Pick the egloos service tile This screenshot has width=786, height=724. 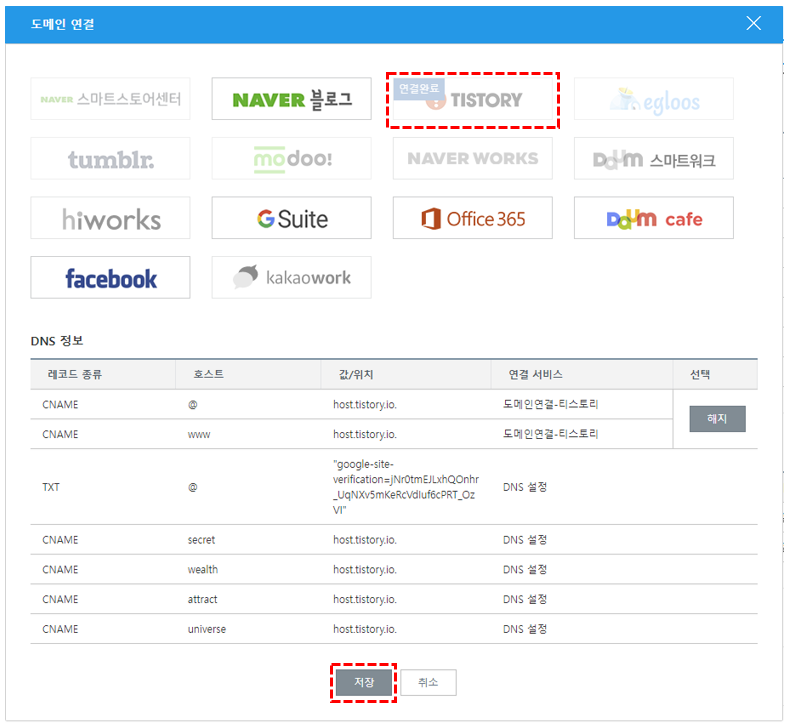coord(654,98)
